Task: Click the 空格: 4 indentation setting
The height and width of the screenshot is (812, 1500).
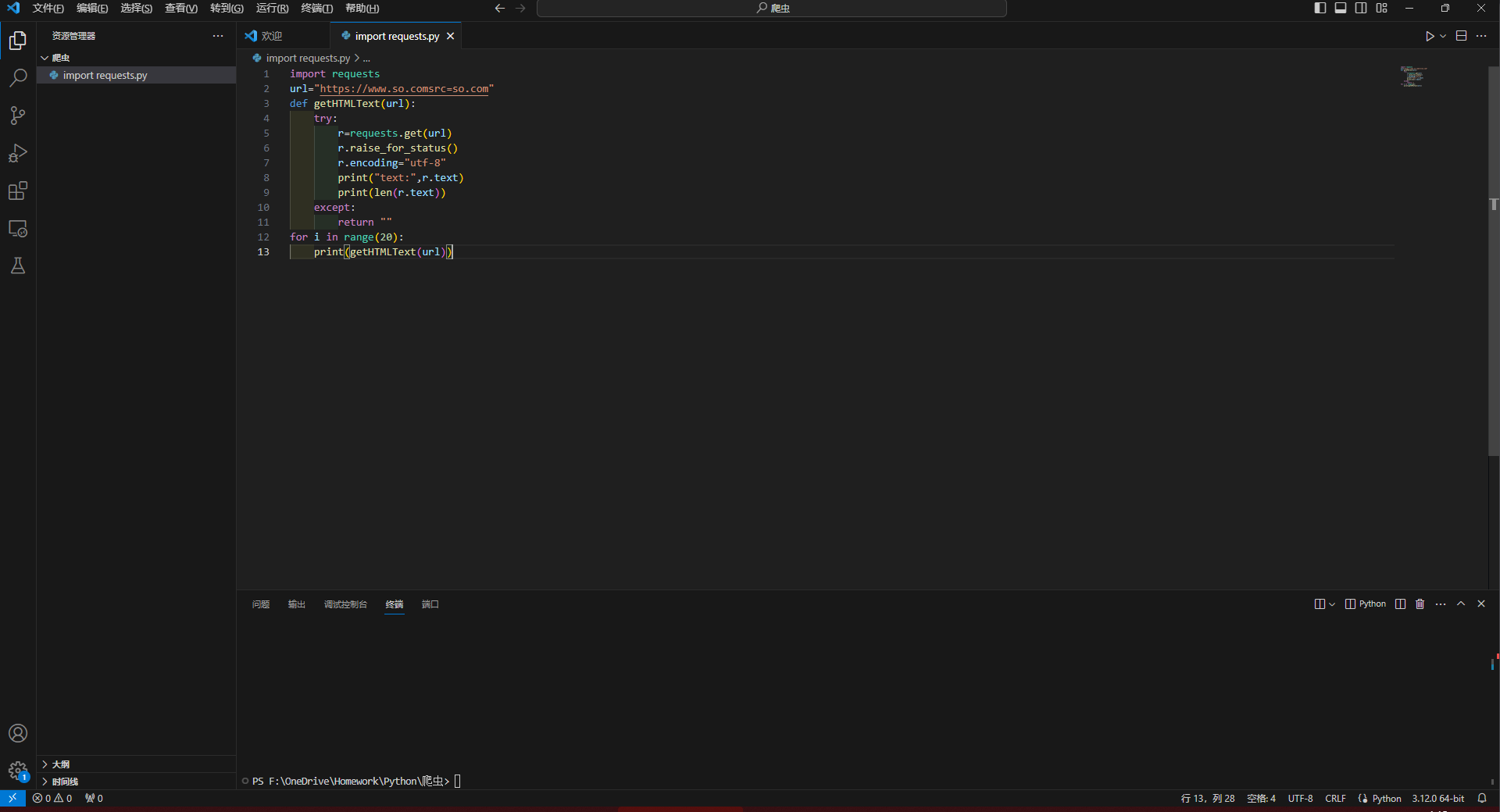Action: point(1261,798)
